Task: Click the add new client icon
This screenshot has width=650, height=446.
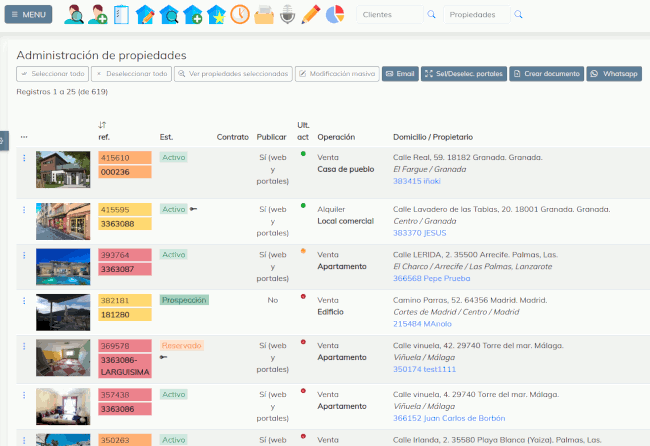Action: point(98,15)
